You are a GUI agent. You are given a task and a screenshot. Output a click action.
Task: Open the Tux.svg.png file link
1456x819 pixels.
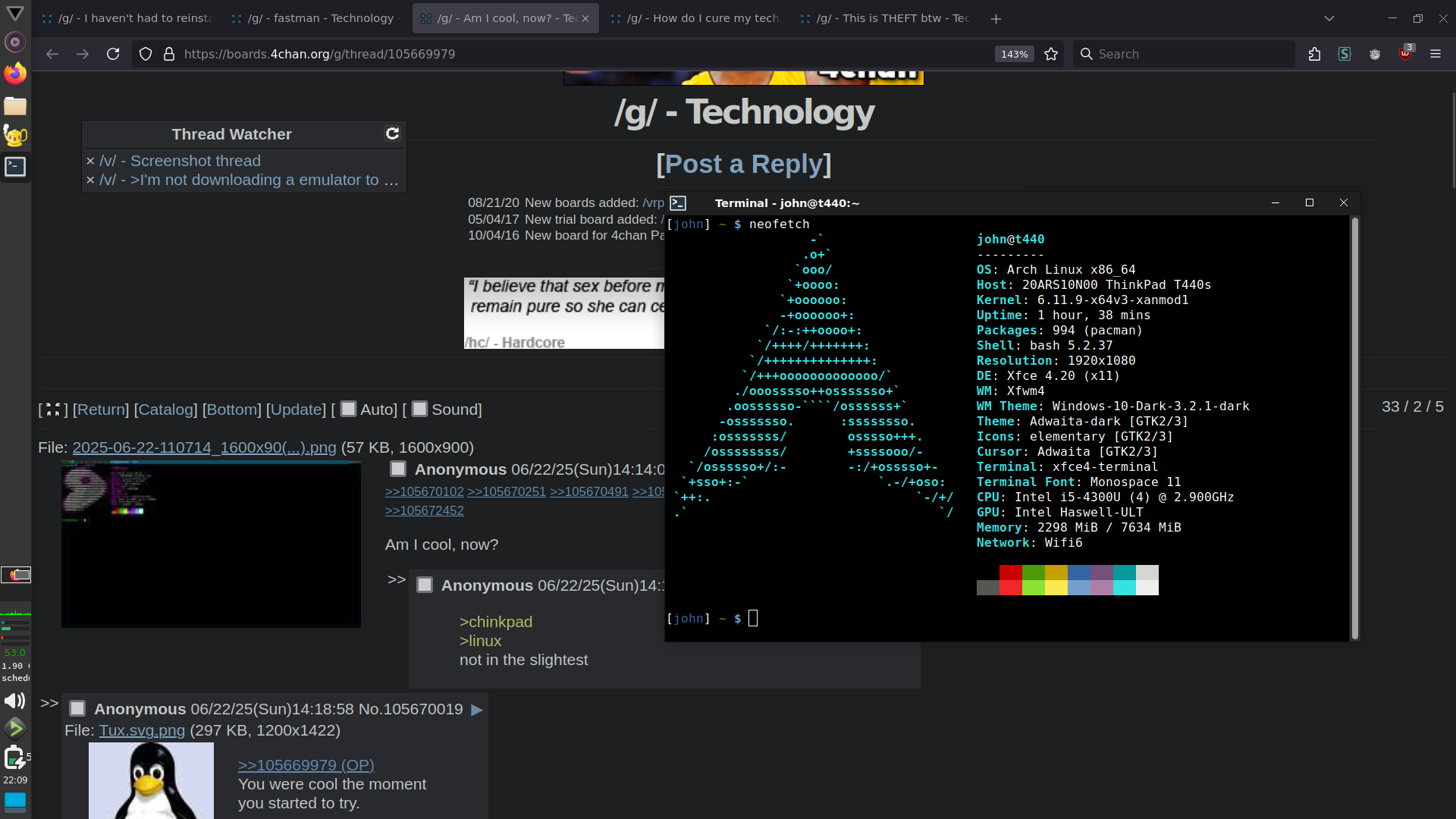(x=142, y=730)
